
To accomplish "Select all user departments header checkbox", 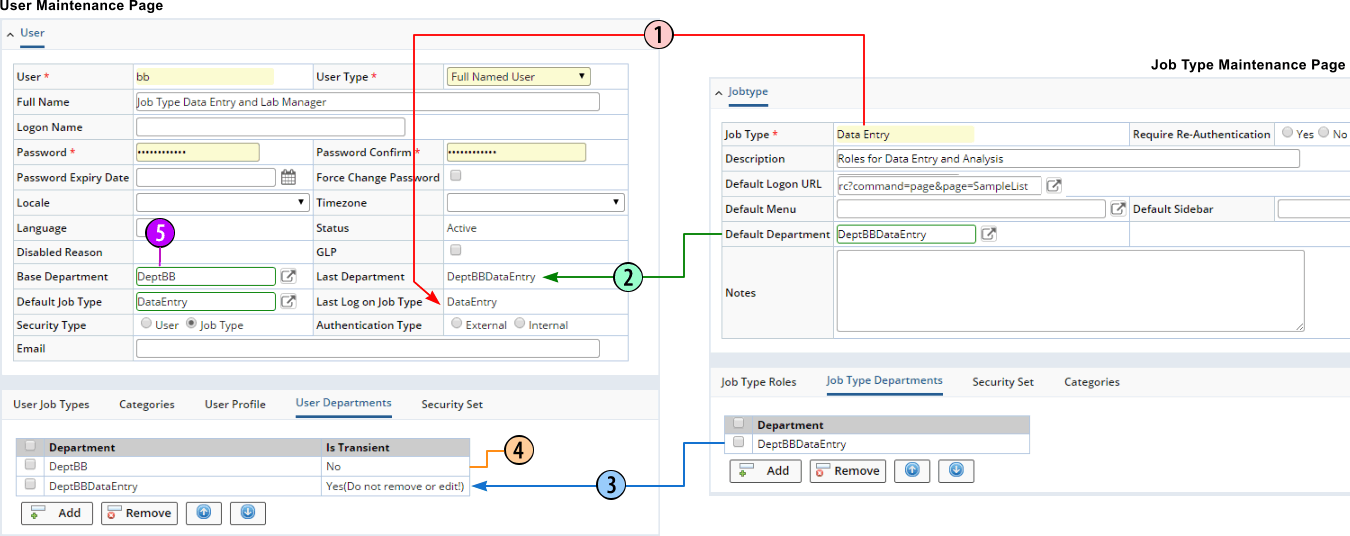I will tap(30, 446).
